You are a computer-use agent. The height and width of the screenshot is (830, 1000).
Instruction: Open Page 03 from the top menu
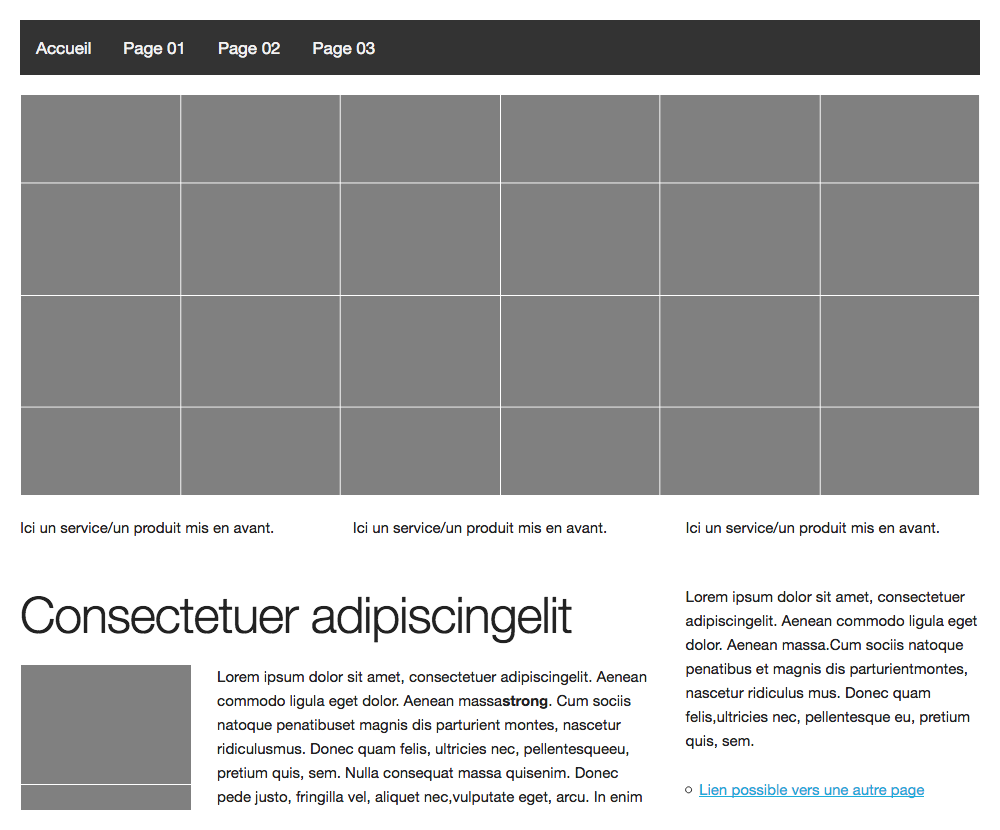(x=343, y=48)
